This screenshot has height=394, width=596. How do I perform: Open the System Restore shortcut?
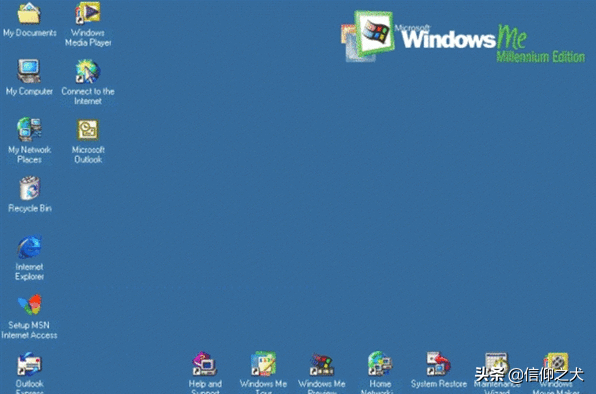pyautogui.click(x=438, y=364)
